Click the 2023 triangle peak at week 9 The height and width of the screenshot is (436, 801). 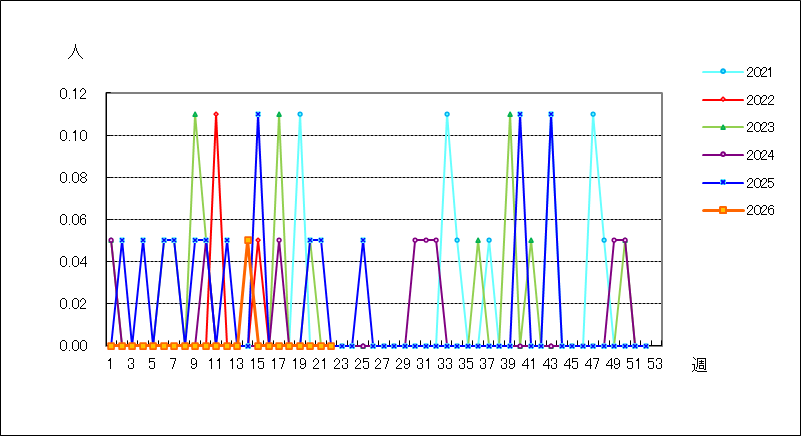tap(195, 114)
